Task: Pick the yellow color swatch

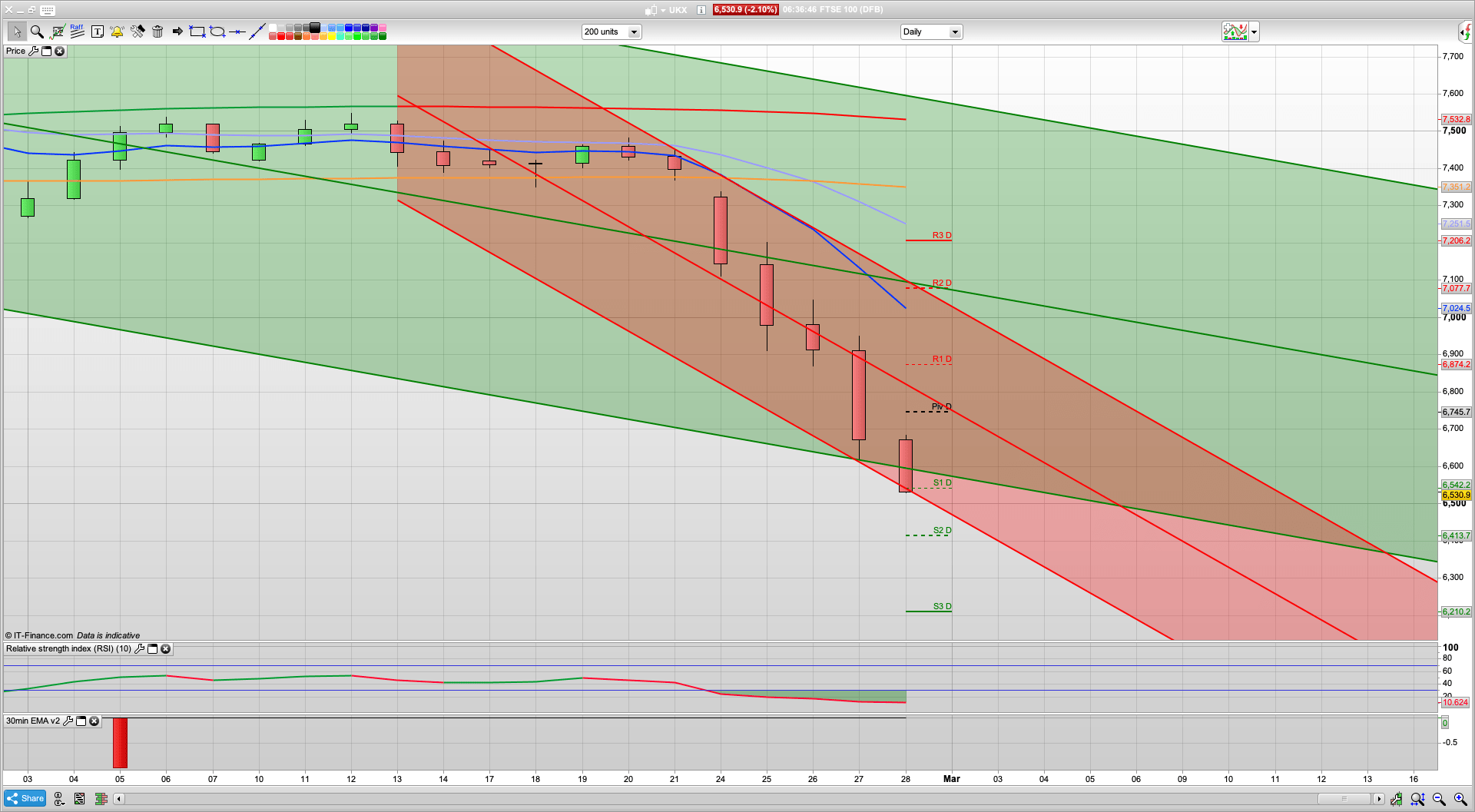Action: click(331, 36)
